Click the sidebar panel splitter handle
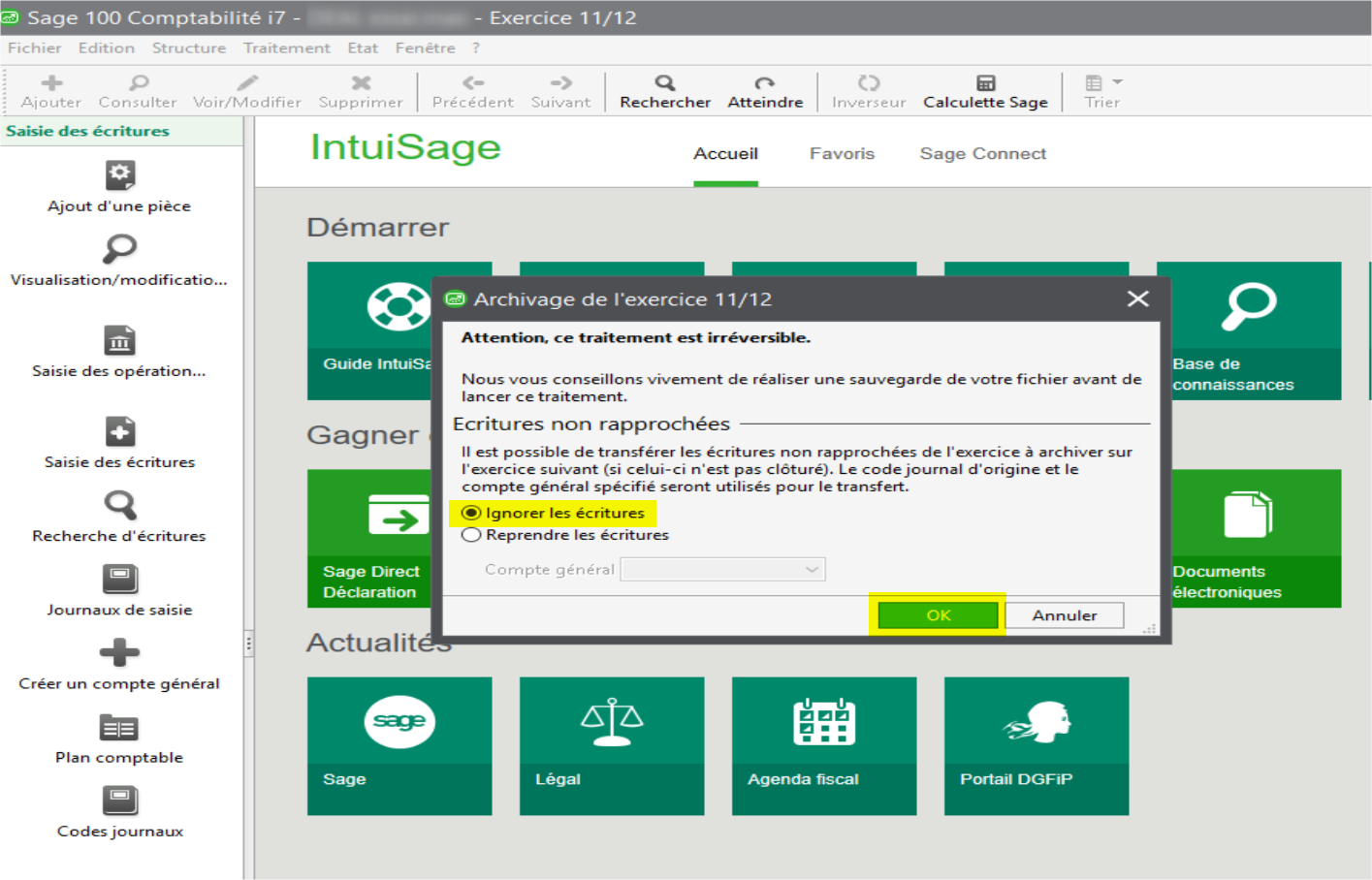Viewport: 1372px width, 880px height. (249, 643)
